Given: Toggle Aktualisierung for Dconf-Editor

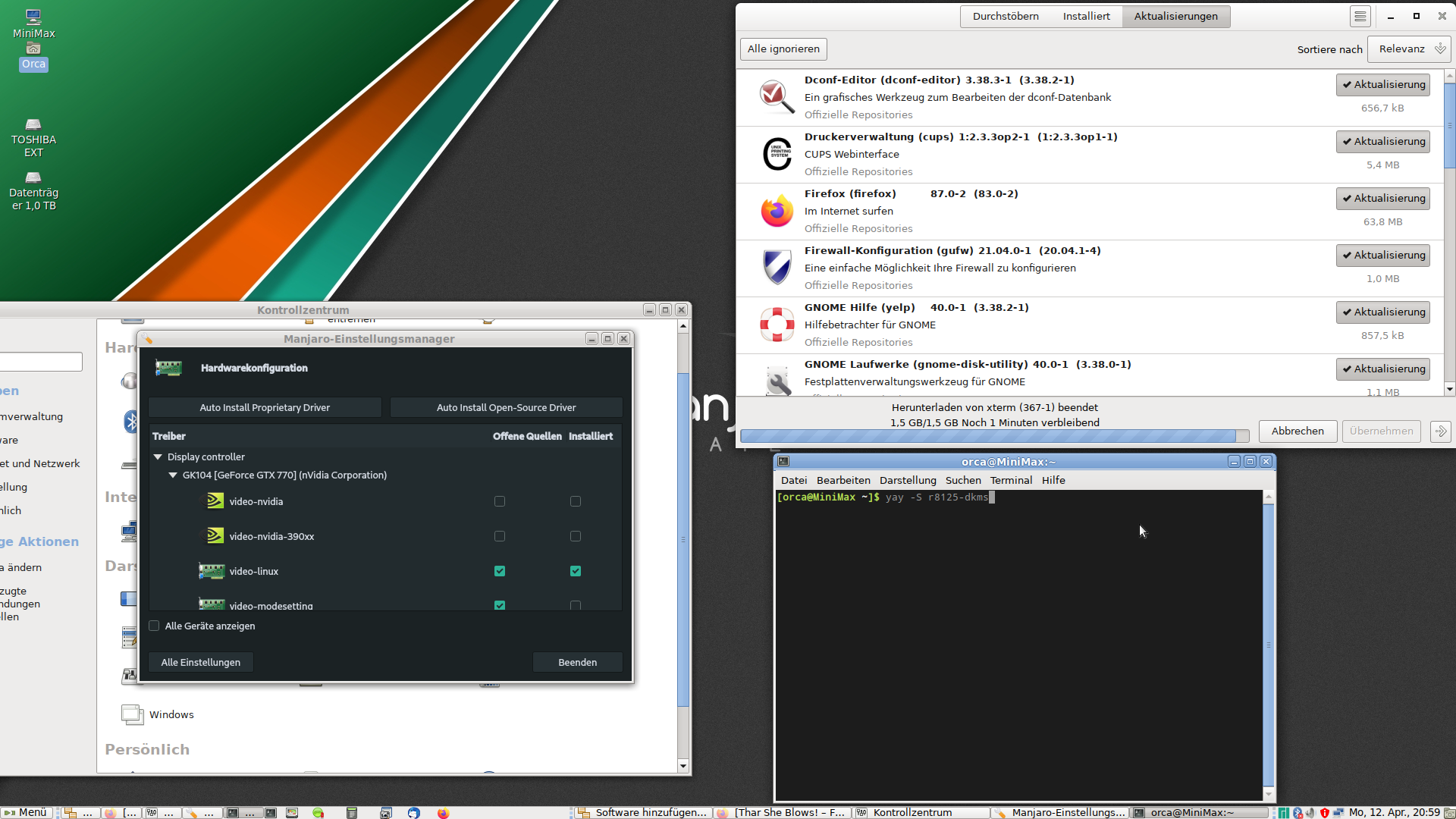Looking at the screenshot, I should tap(1383, 85).
